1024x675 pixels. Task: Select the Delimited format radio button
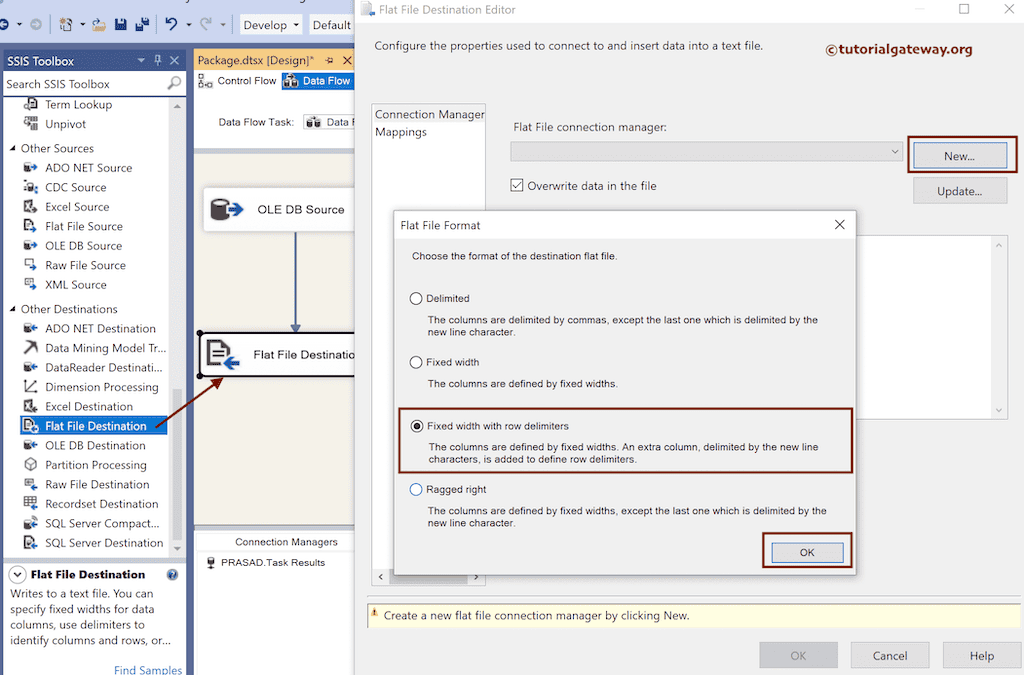point(417,299)
